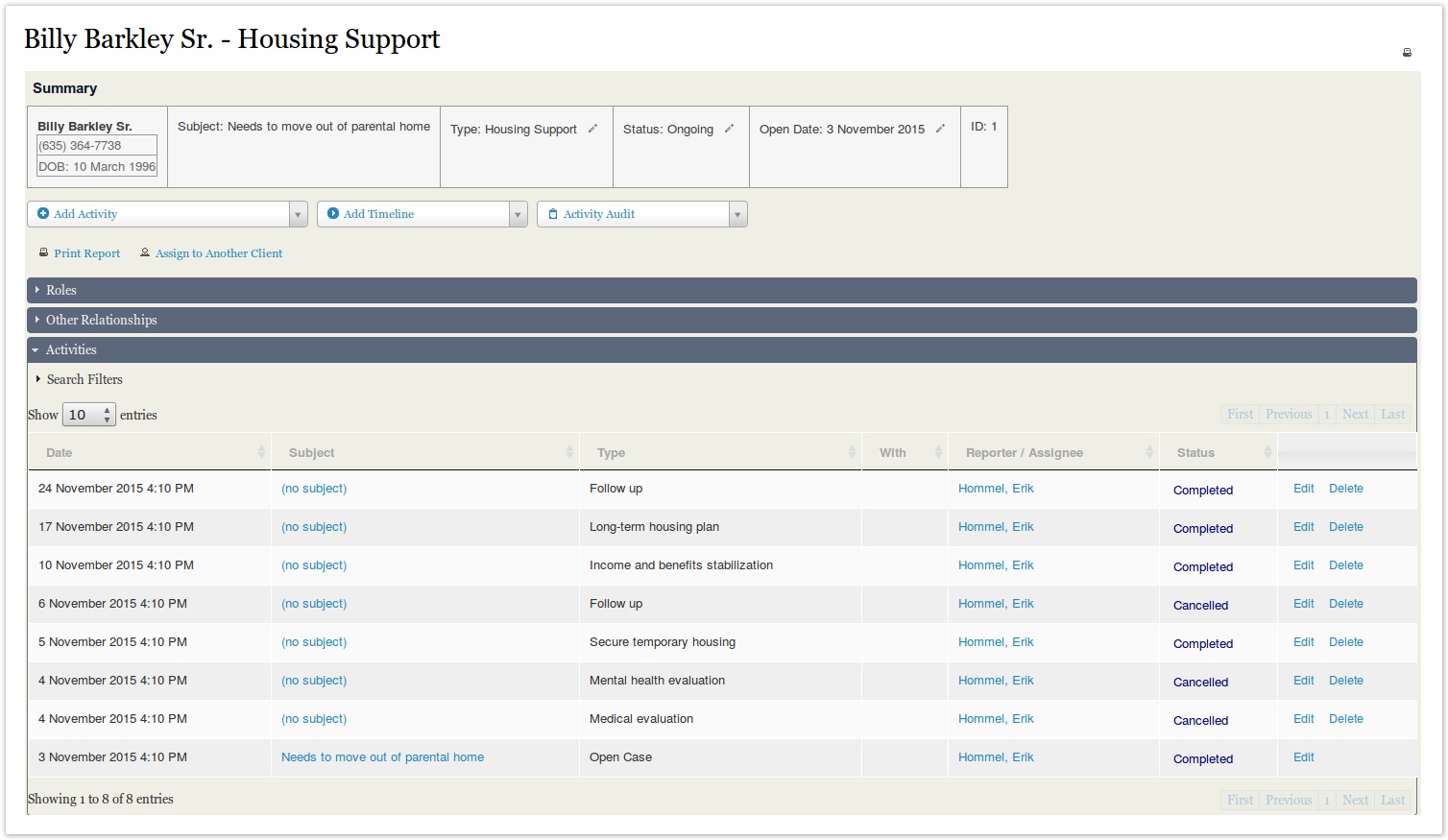Change the Show entries count stepper
Screen dimensions: 1448x840
click(x=107, y=415)
